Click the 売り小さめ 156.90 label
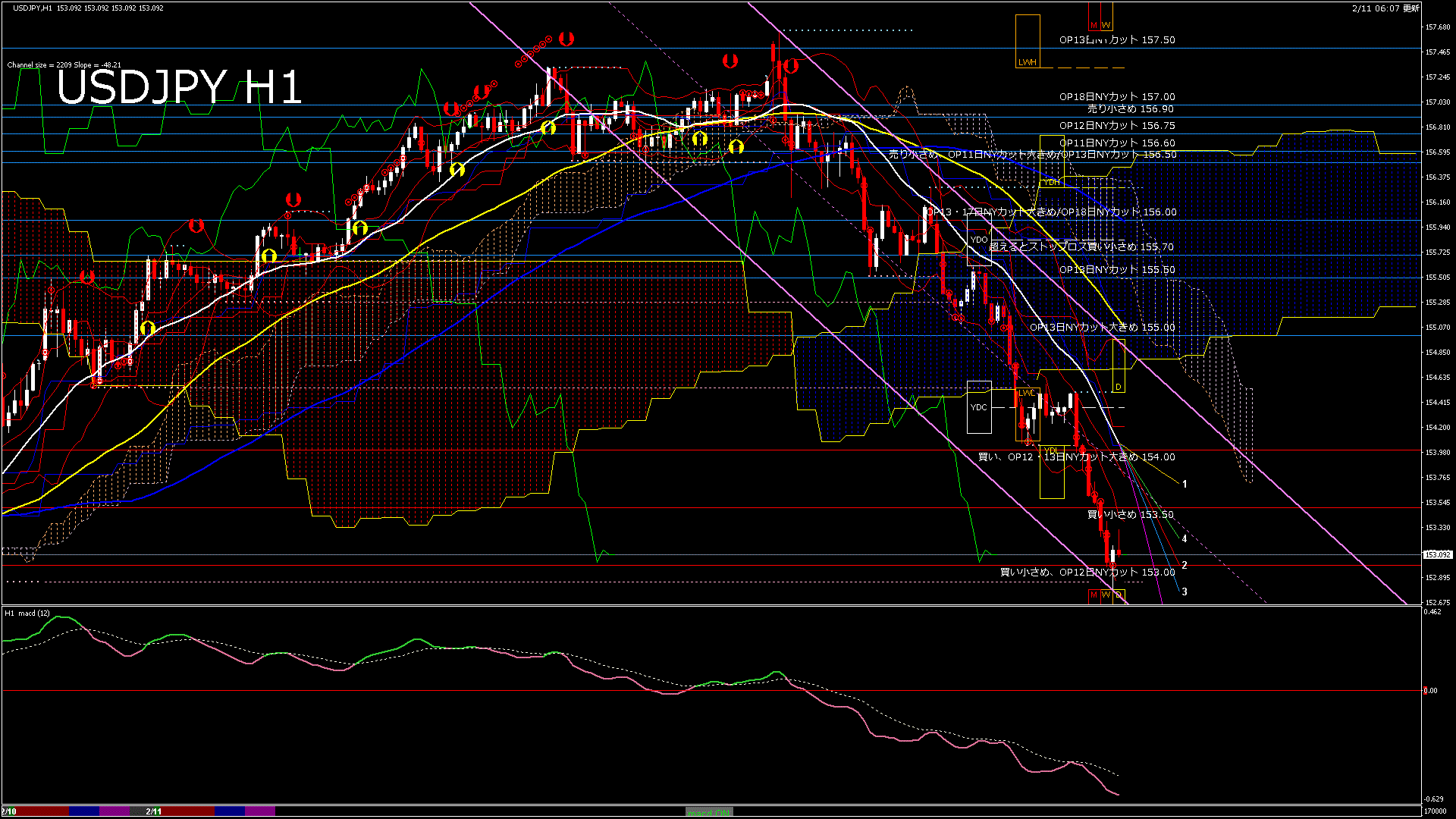The height and width of the screenshot is (819, 1456). pyautogui.click(x=1130, y=109)
